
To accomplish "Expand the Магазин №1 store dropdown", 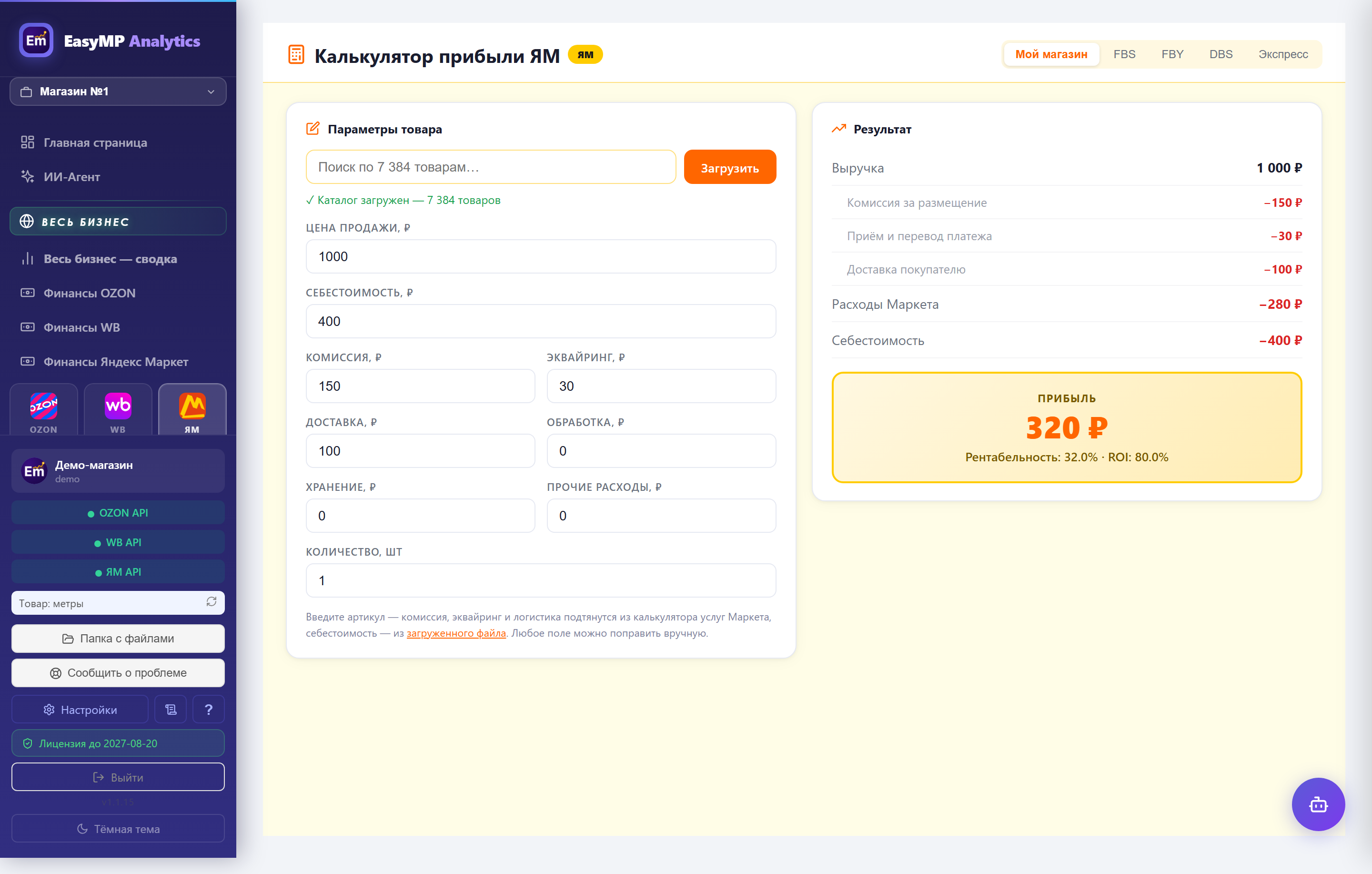I will pos(118,92).
